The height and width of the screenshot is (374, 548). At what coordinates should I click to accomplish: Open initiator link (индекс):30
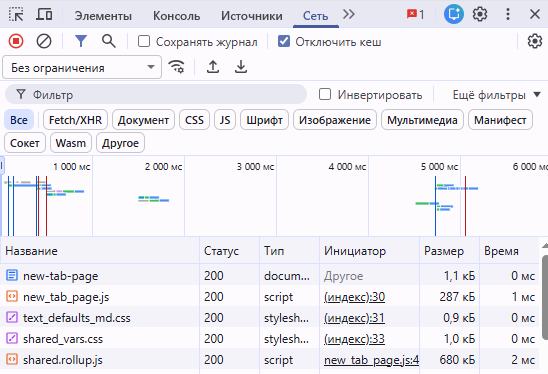tap(354, 297)
